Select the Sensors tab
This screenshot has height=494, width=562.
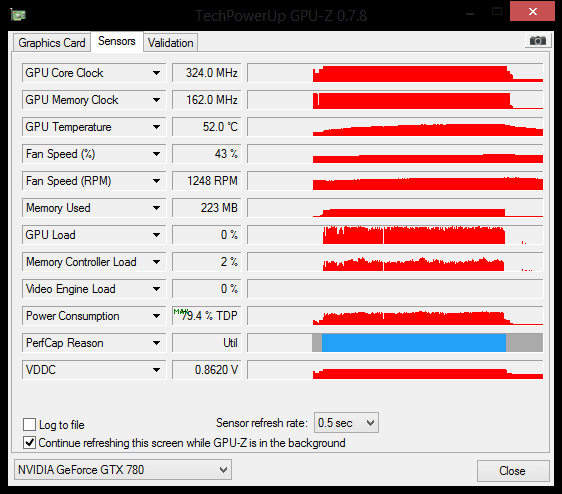[117, 41]
